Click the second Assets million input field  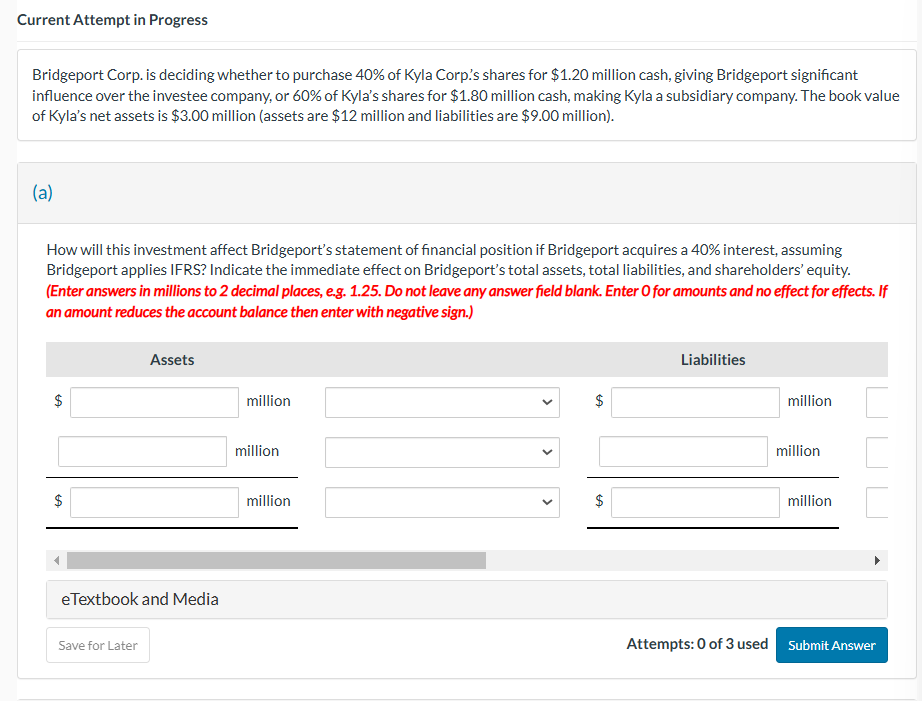[x=142, y=452]
